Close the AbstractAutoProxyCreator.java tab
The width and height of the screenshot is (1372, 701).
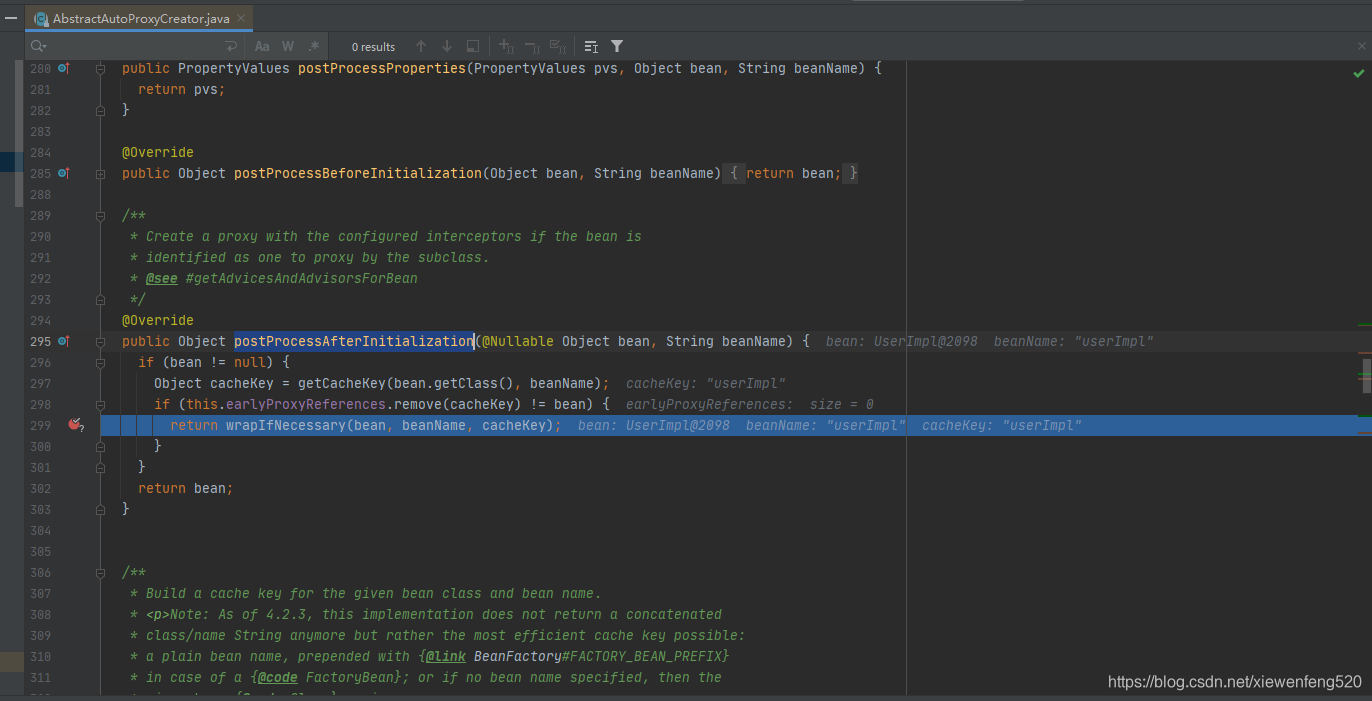241,19
